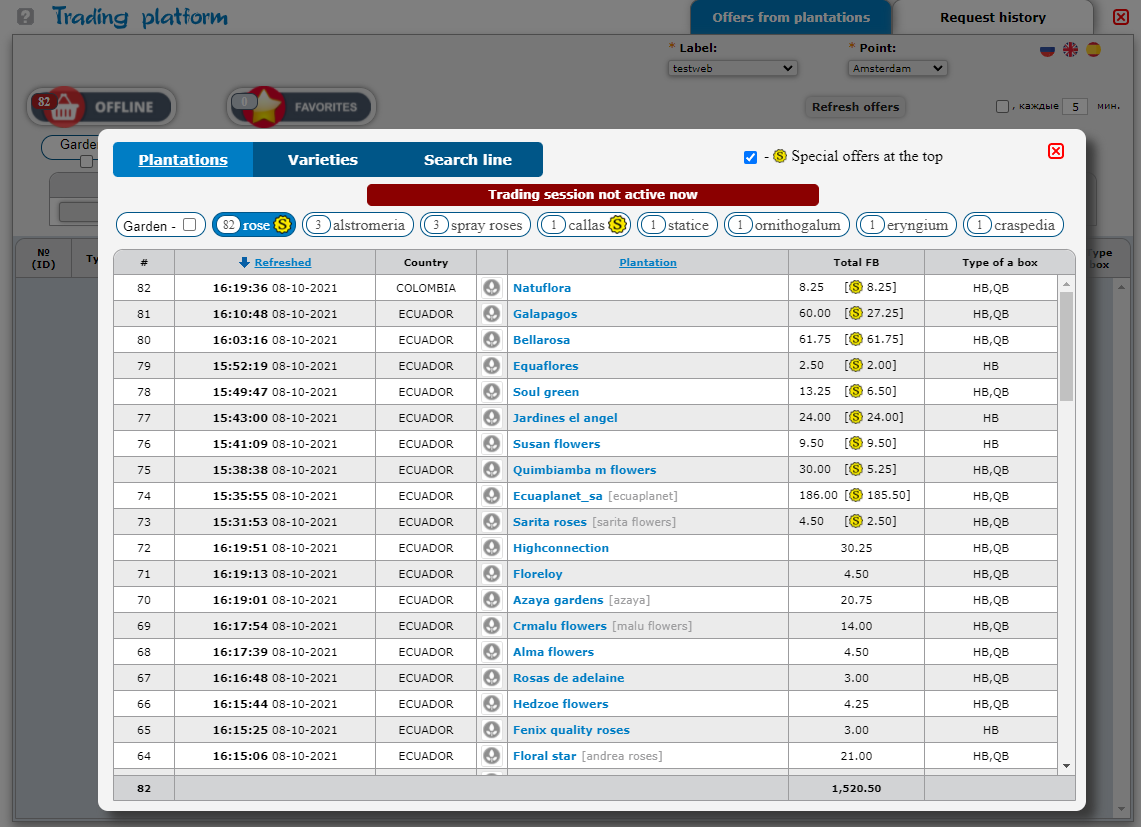The height and width of the screenshot is (827, 1141).
Task: Open the offline basket with 82 items
Action: tap(101, 107)
